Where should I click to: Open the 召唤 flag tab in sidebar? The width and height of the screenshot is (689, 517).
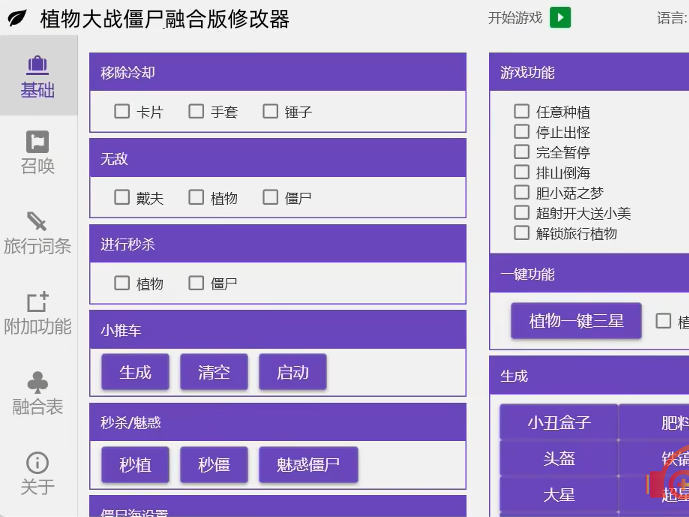[x=38, y=153]
